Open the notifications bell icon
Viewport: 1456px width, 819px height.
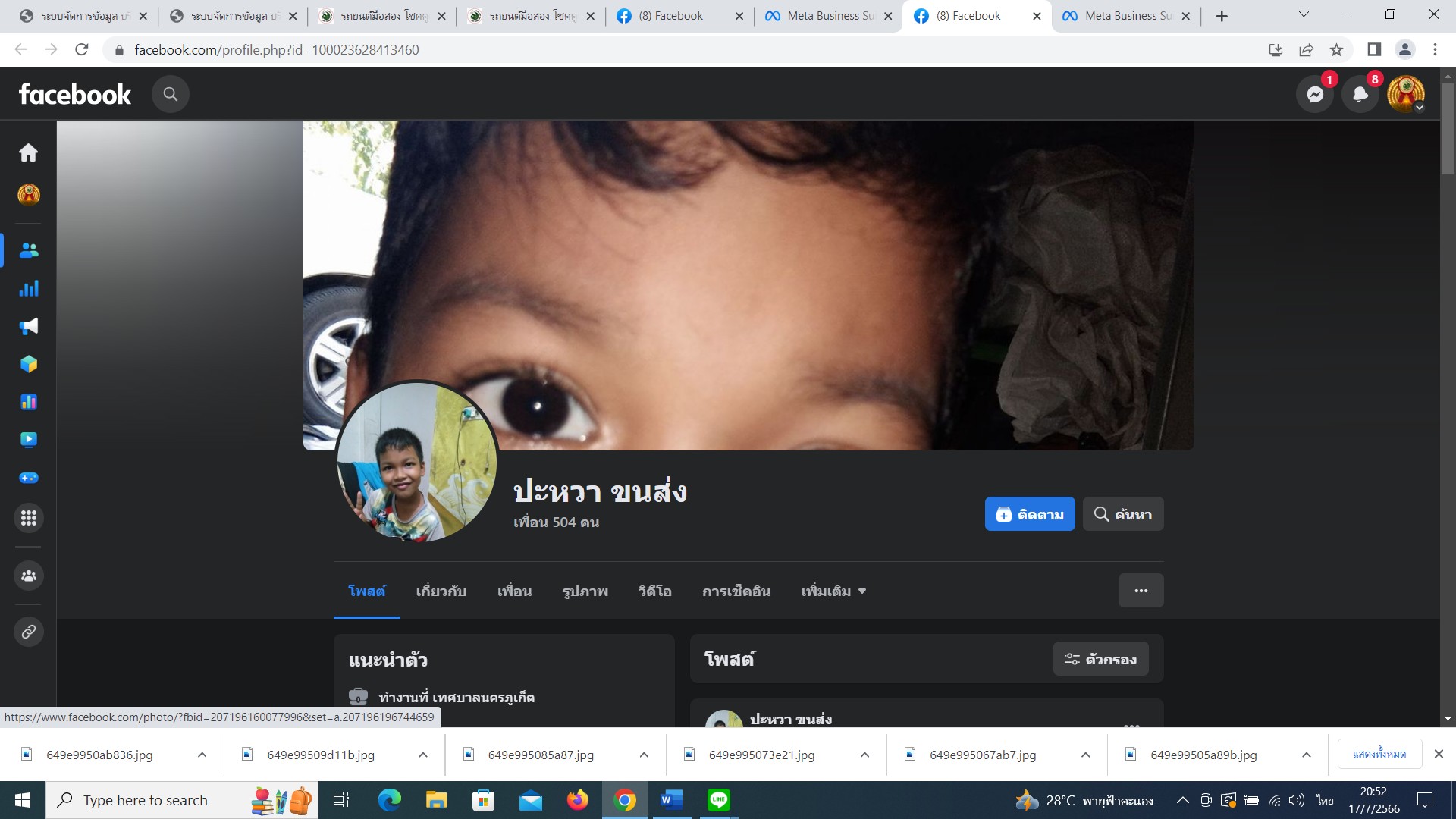coord(1360,95)
